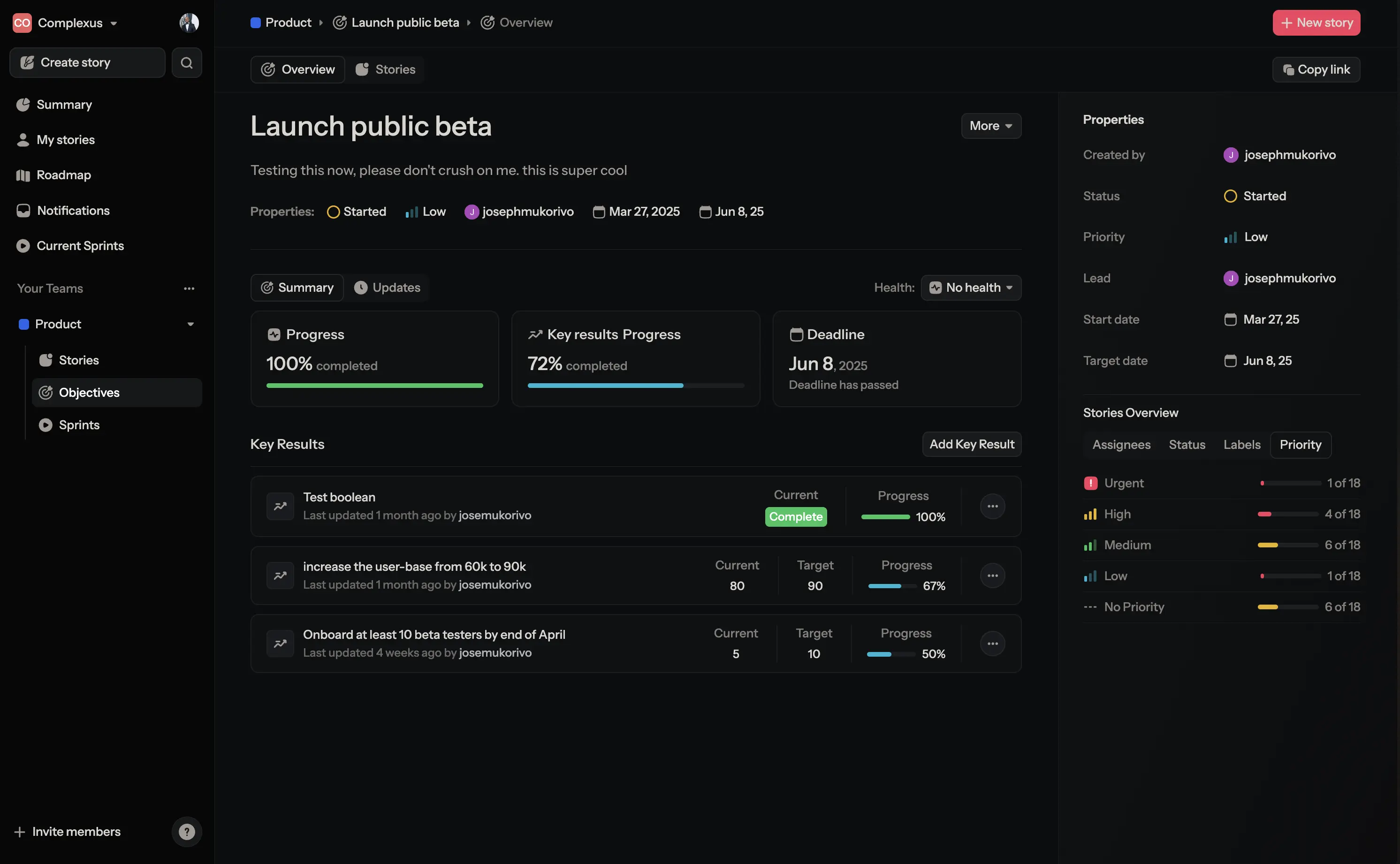Open Launch public beta breadcrumb
This screenshot has width=1400, height=864.
(x=396, y=23)
